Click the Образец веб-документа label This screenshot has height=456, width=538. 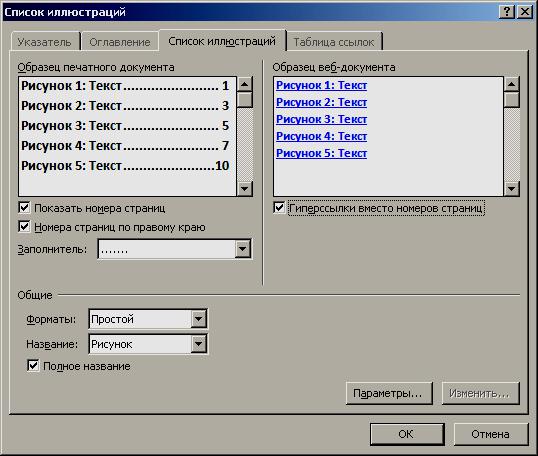[334, 67]
